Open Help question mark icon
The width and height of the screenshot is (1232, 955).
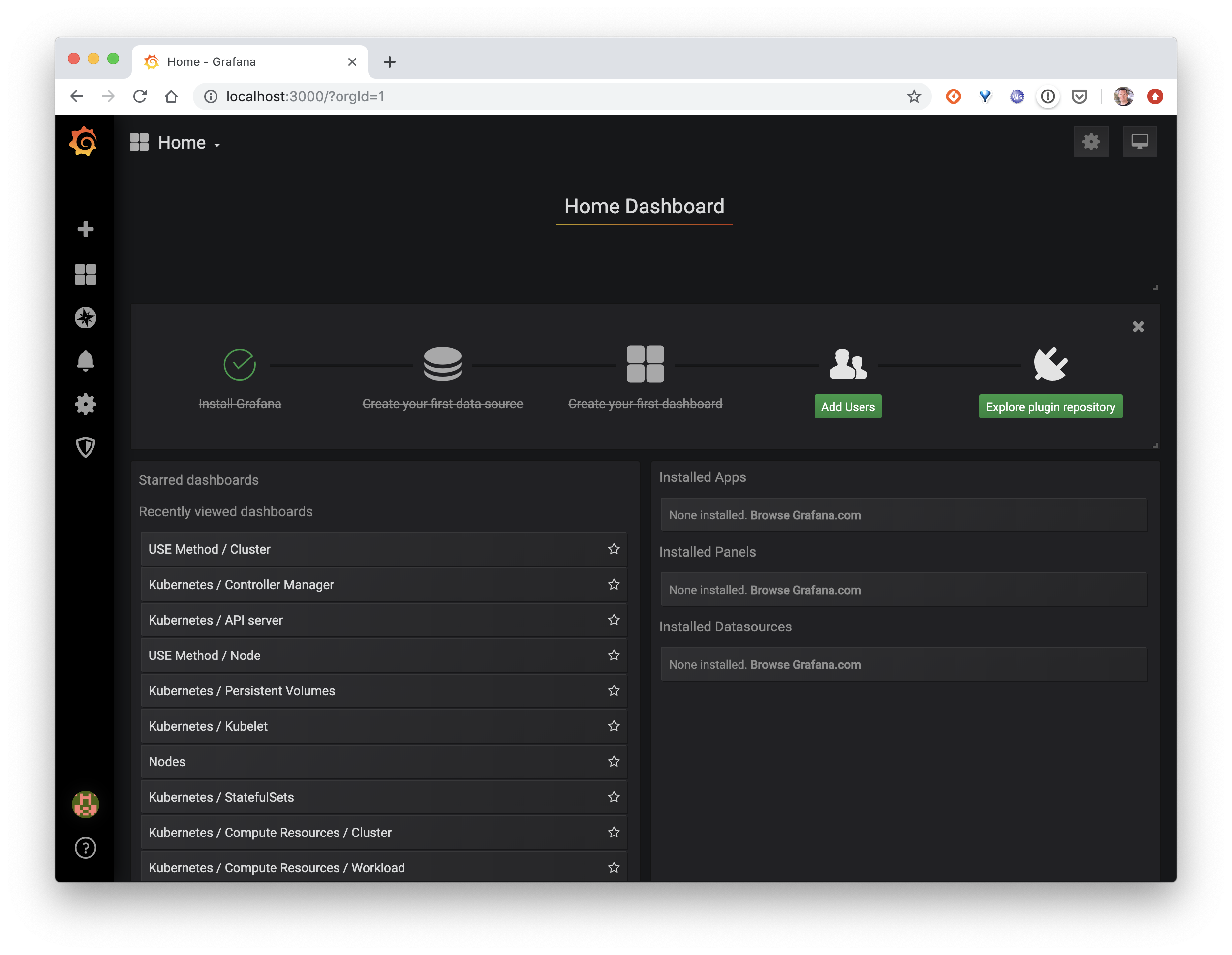[85, 848]
